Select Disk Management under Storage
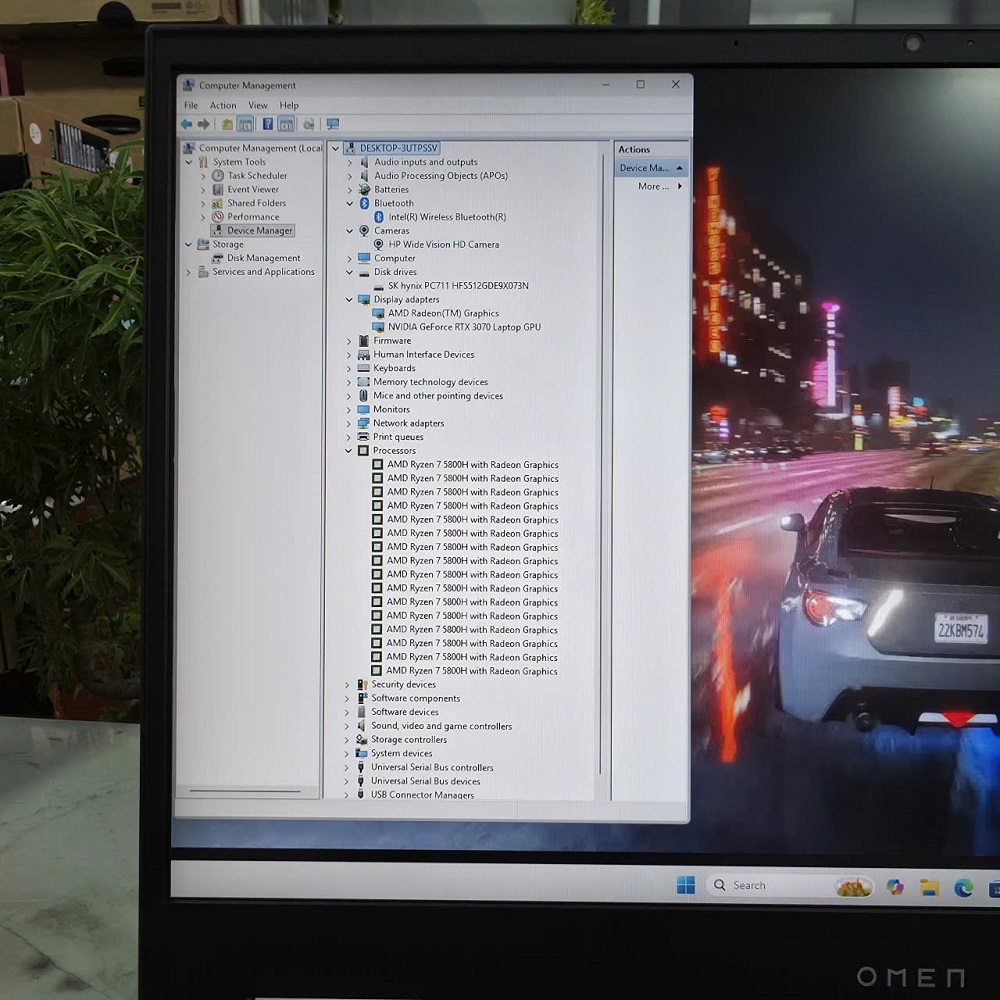Viewport: 1000px width, 1000px height. click(x=263, y=258)
